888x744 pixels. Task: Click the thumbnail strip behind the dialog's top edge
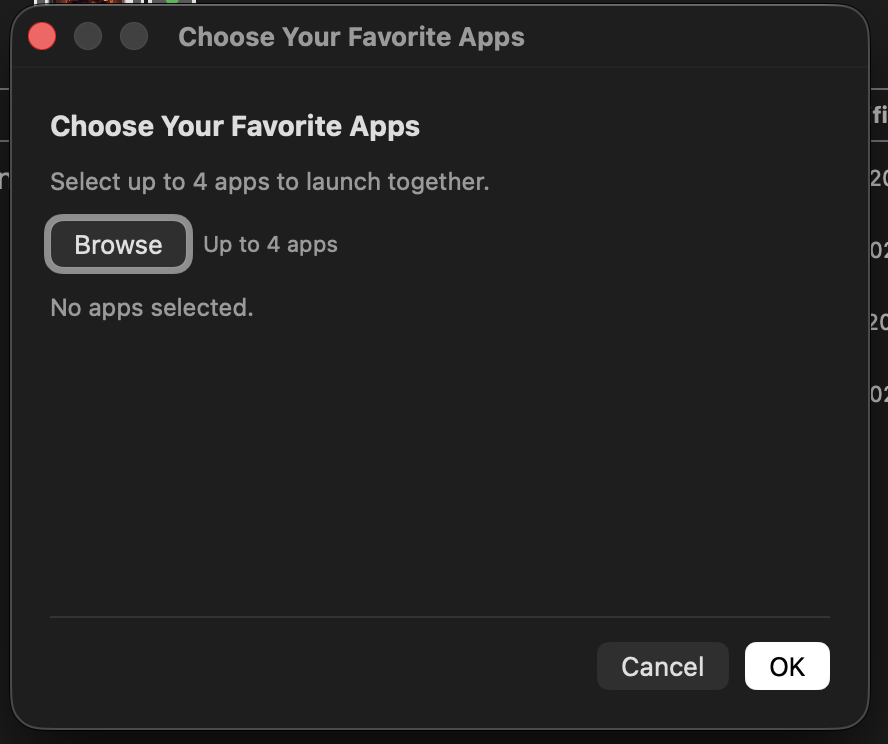115,2
